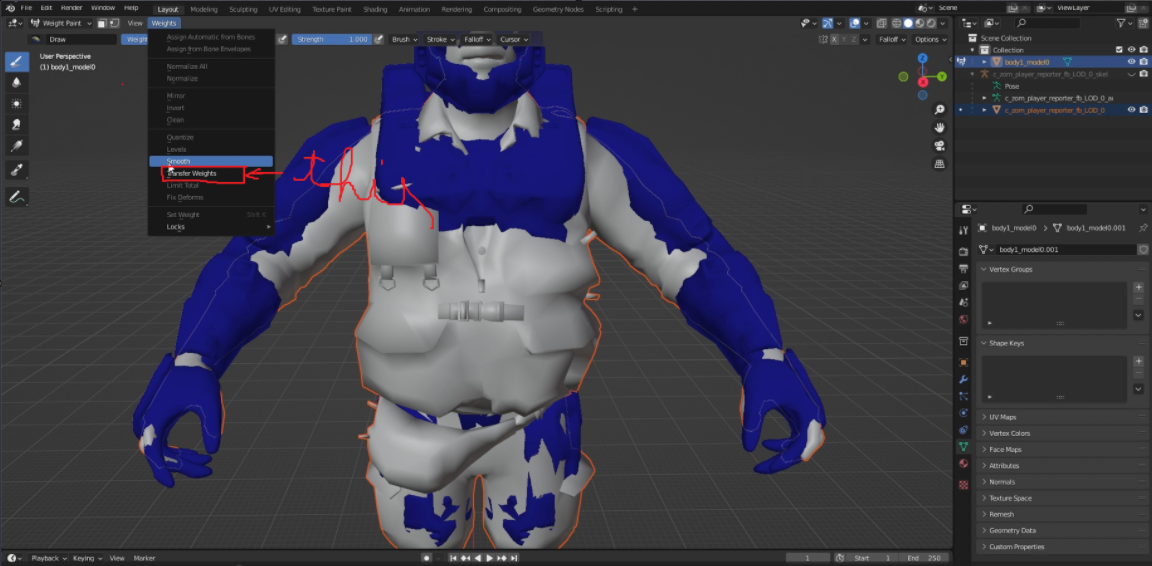Open the Material properties tab
1152x566 pixels.
point(964,464)
